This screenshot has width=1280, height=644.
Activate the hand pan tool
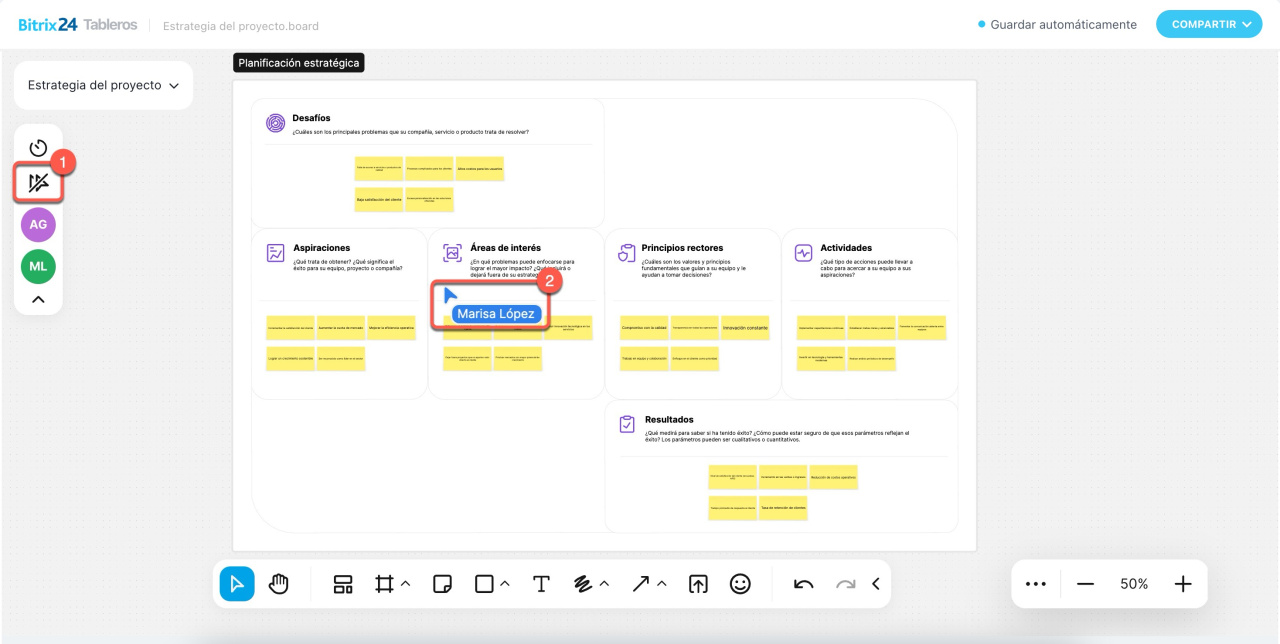pos(279,584)
